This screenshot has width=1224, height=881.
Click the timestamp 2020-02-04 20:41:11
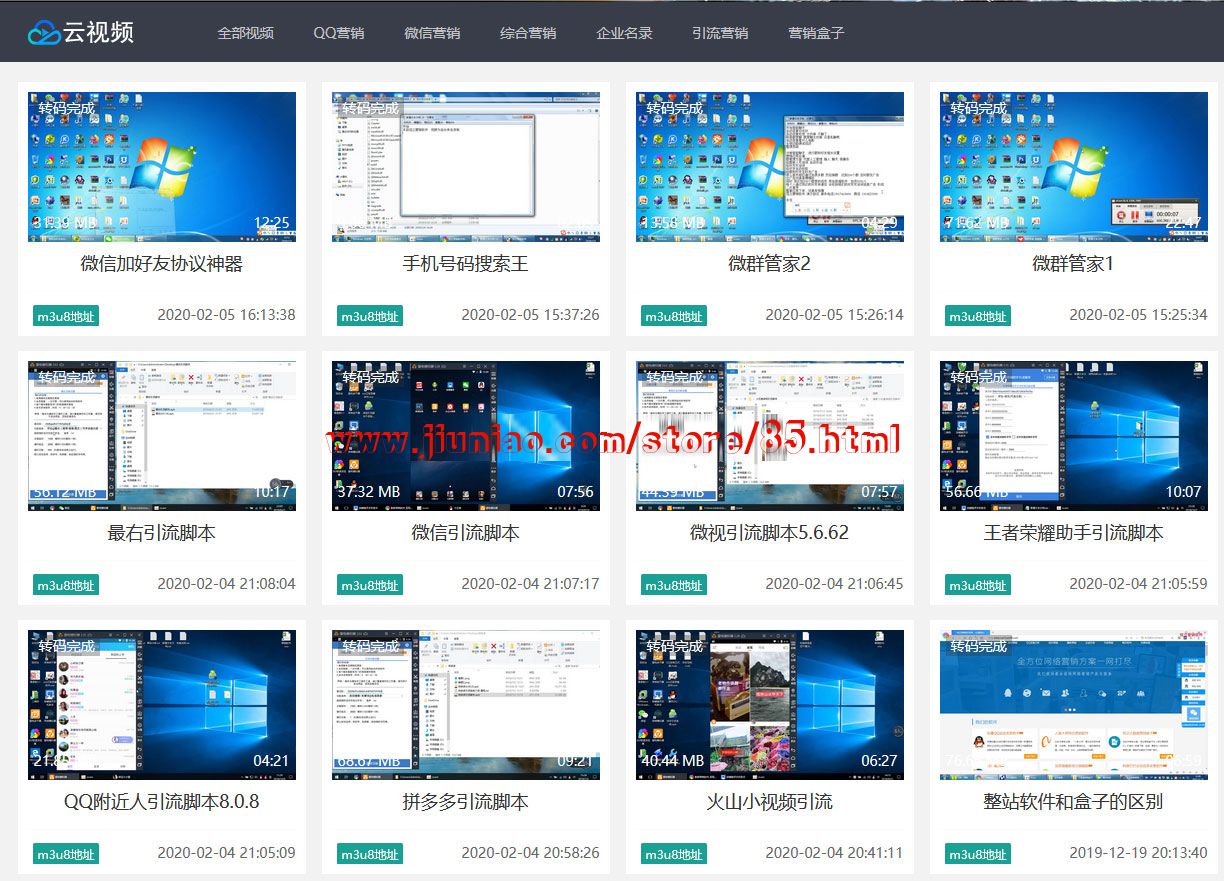pyautogui.click(x=834, y=852)
